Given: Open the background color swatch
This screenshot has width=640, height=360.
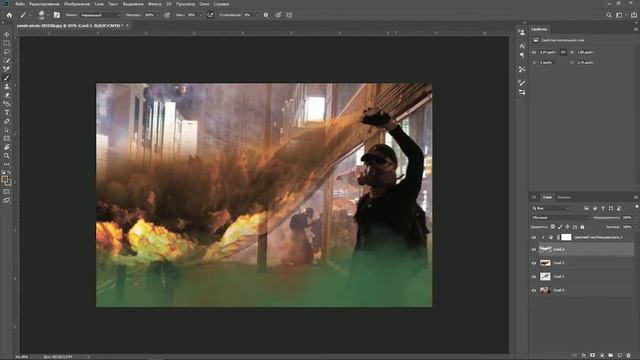Looking at the screenshot, I should click(x=9, y=182).
